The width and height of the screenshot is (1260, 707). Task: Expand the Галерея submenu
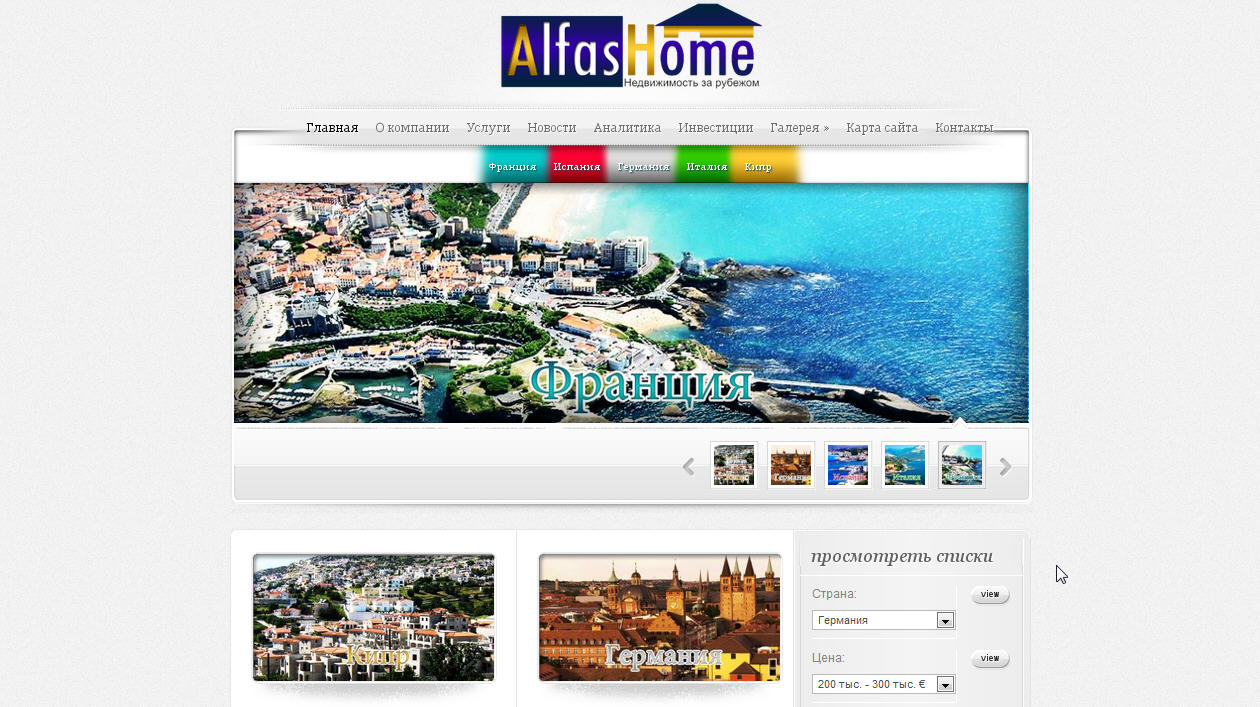pos(799,128)
